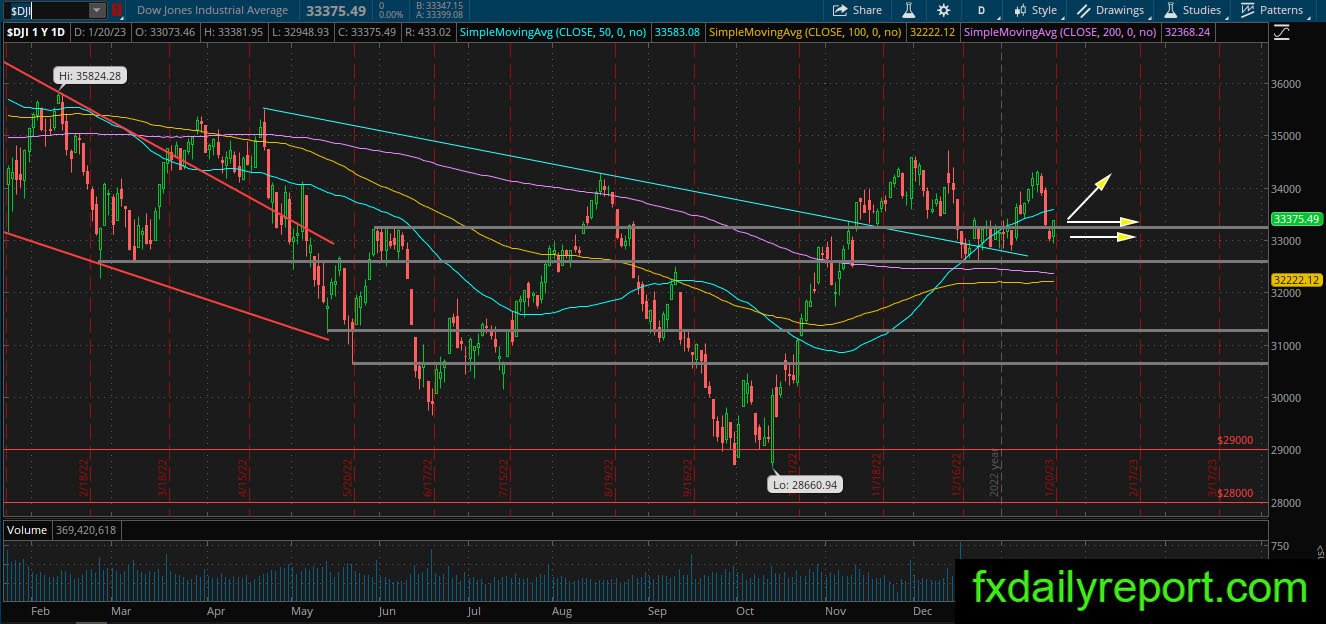Click the 8/19/22 expiration date marker
This screenshot has width=1326, height=624.
pos(609,478)
